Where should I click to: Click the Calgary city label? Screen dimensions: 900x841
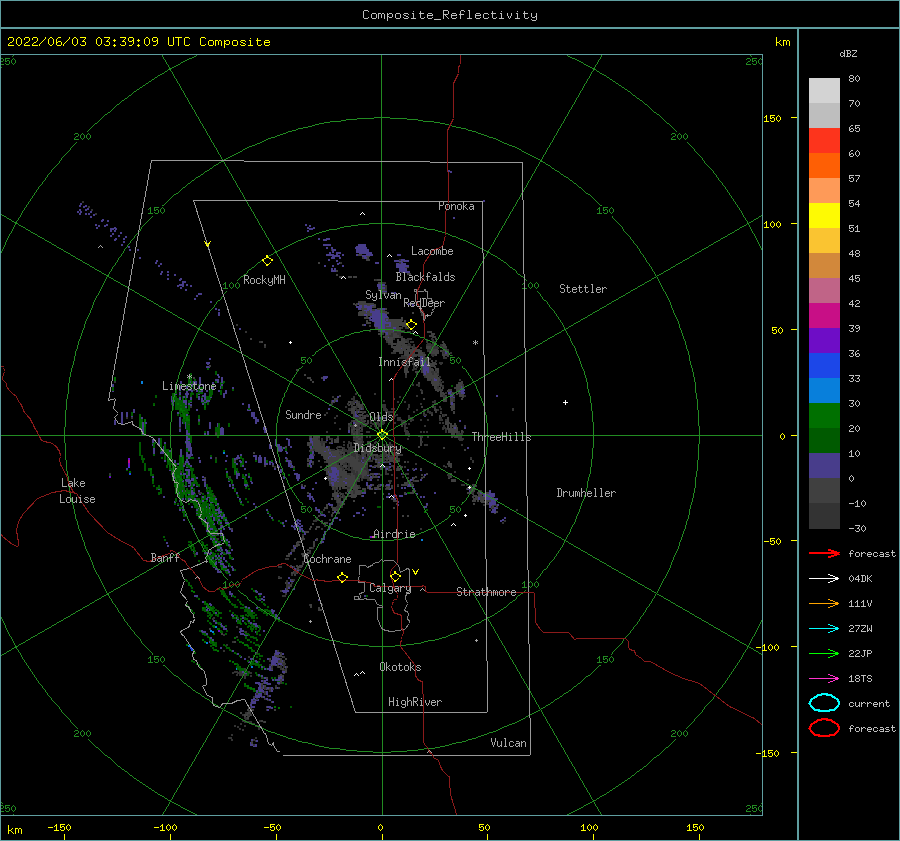point(390,588)
